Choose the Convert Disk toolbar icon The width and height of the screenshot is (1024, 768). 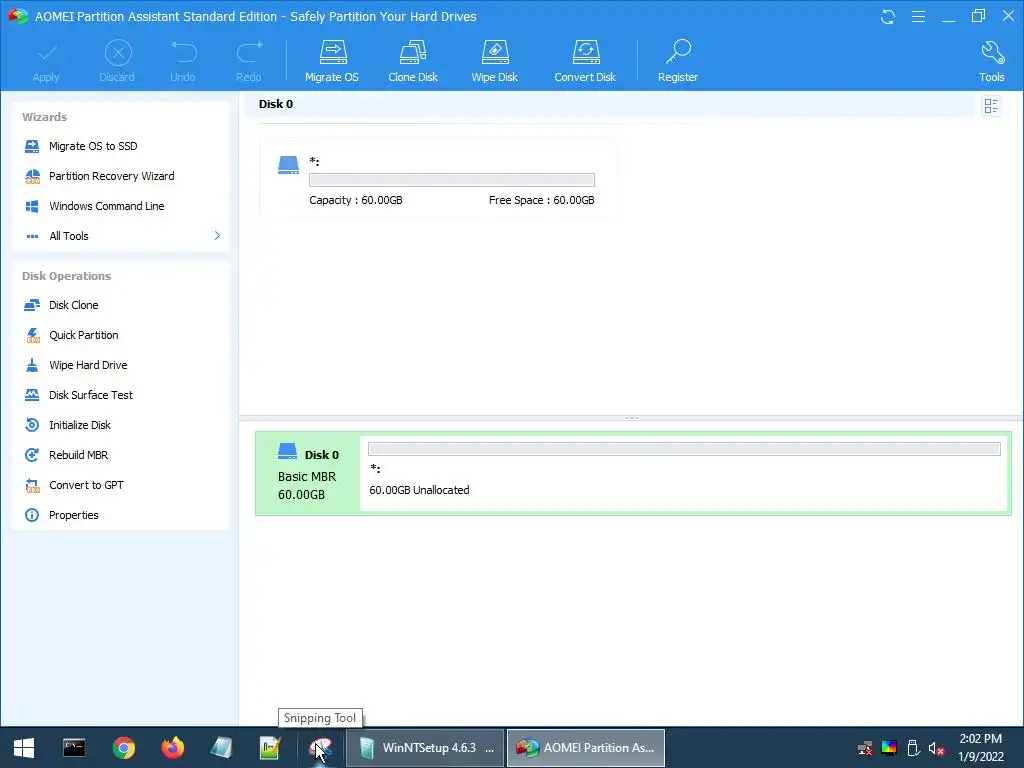tap(585, 61)
